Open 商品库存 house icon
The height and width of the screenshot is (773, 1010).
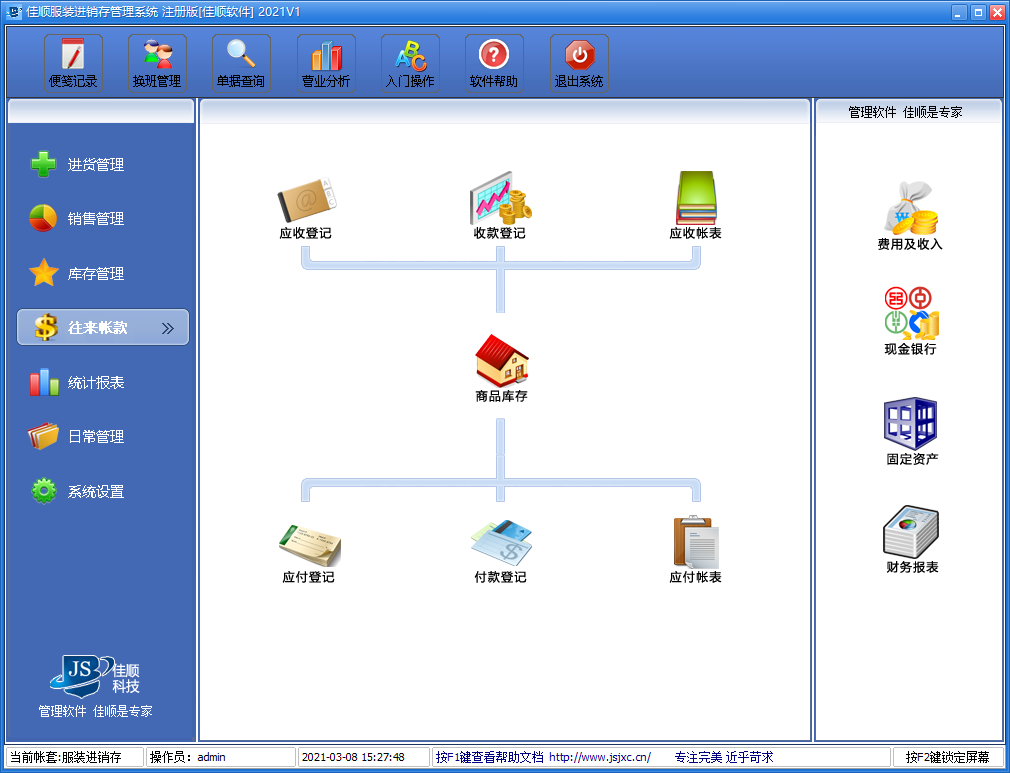point(502,369)
